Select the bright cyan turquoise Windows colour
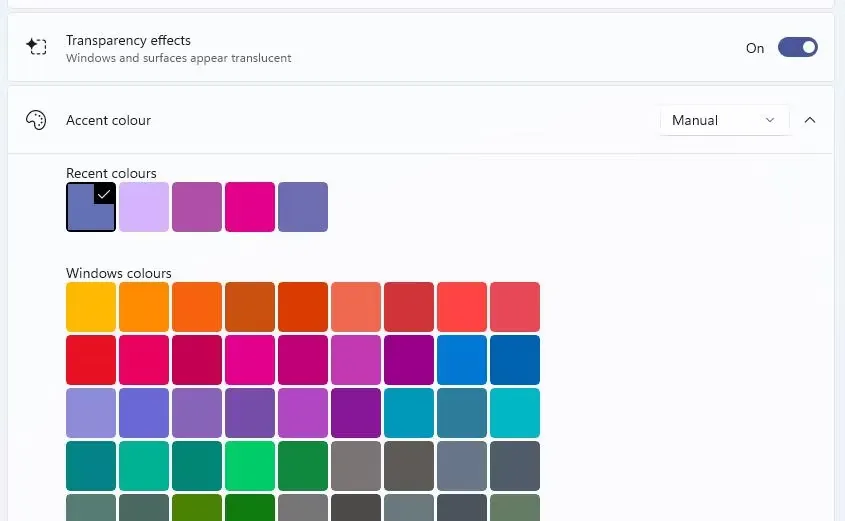 tap(515, 413)
